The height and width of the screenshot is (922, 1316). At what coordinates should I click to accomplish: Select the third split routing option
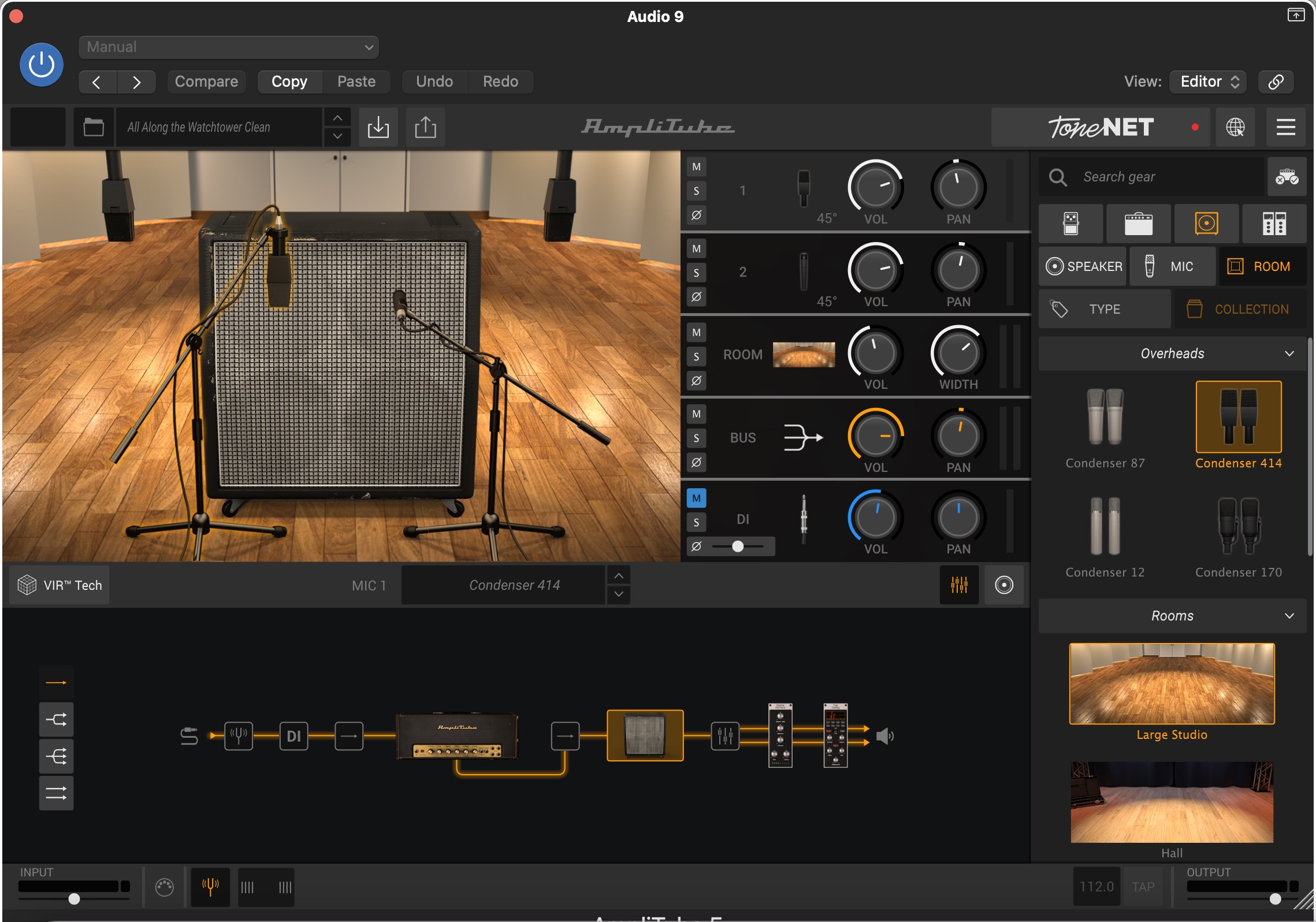pos(56,756)
